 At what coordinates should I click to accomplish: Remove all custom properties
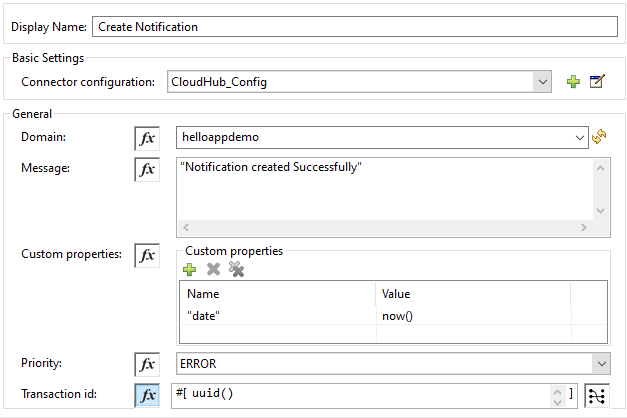click(236, 268)
